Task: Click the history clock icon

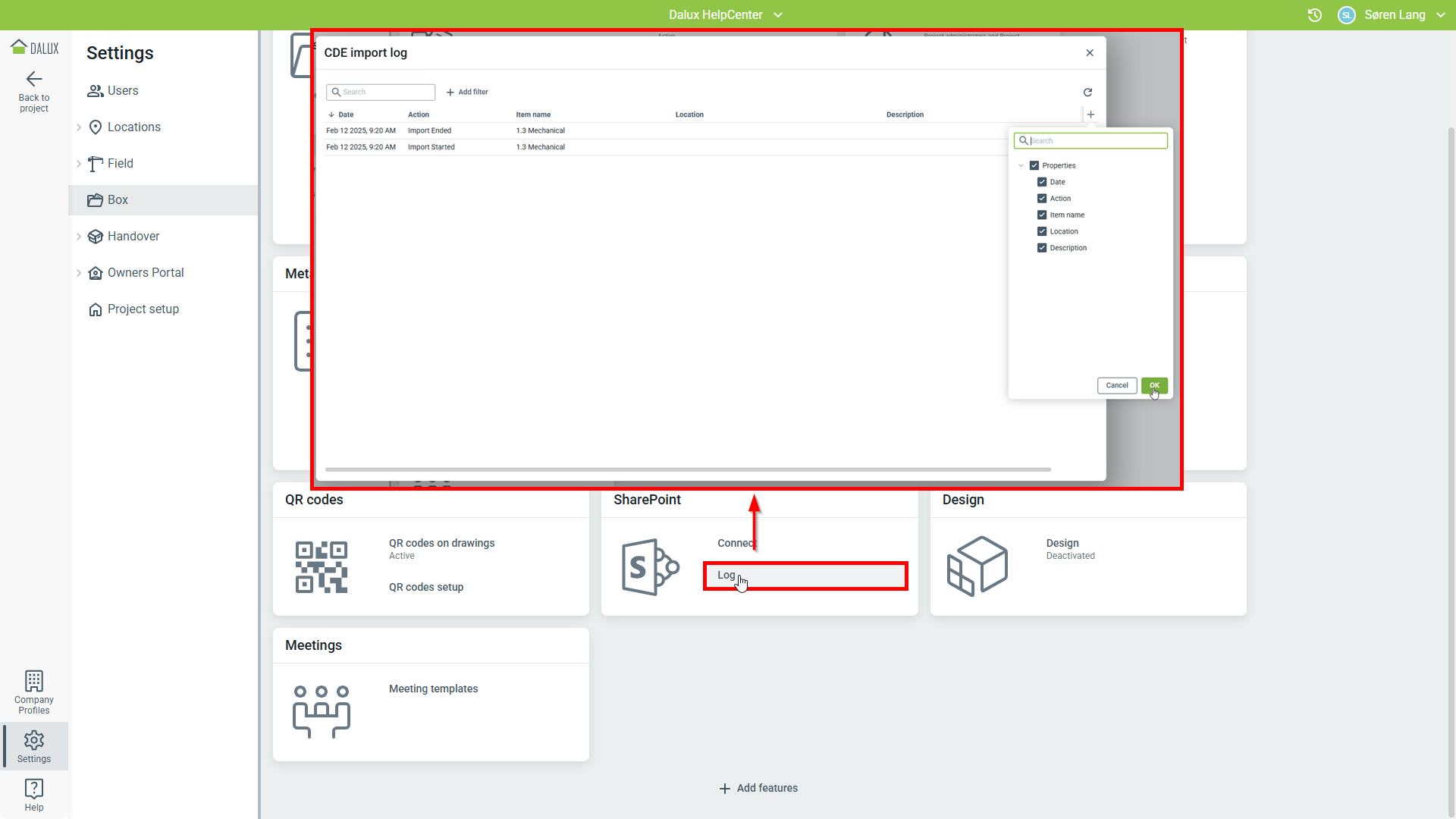Action: (x=1315, y=15)
